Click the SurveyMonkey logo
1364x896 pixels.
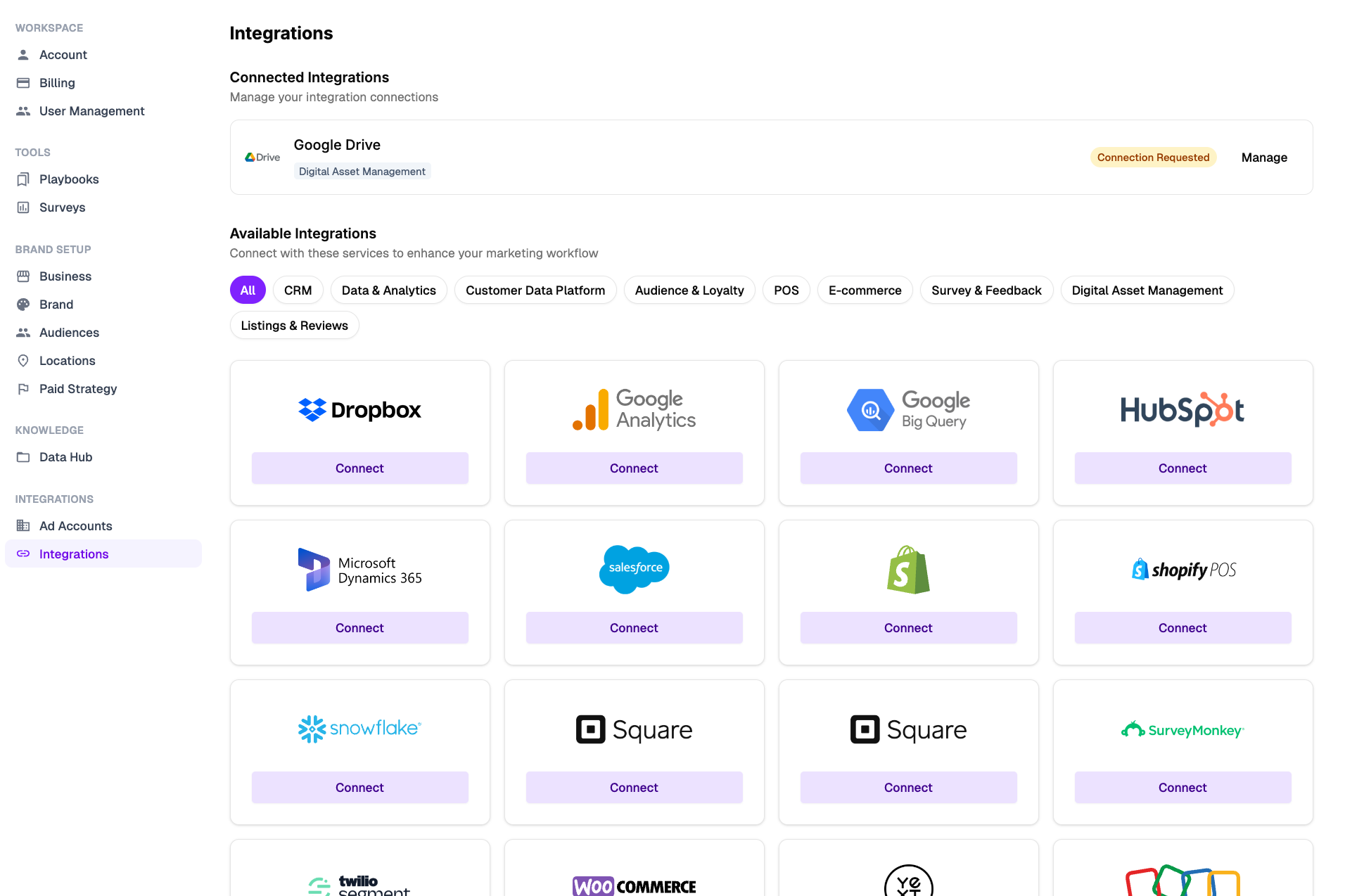1183,730
